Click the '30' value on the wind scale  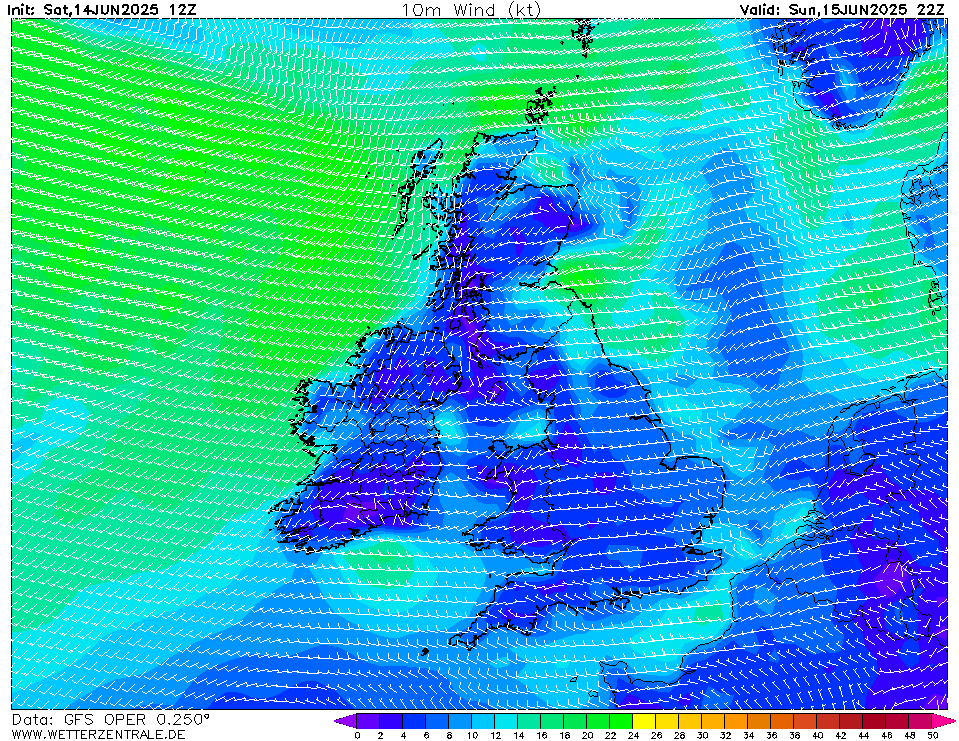[x=702, y=735]
